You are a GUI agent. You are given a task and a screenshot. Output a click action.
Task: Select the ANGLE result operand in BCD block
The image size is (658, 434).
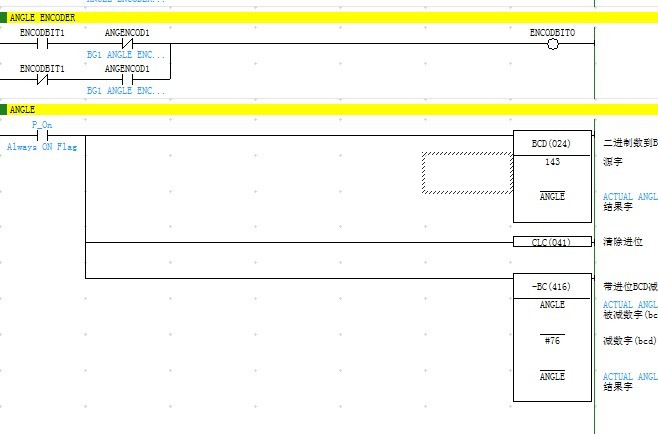552,197
